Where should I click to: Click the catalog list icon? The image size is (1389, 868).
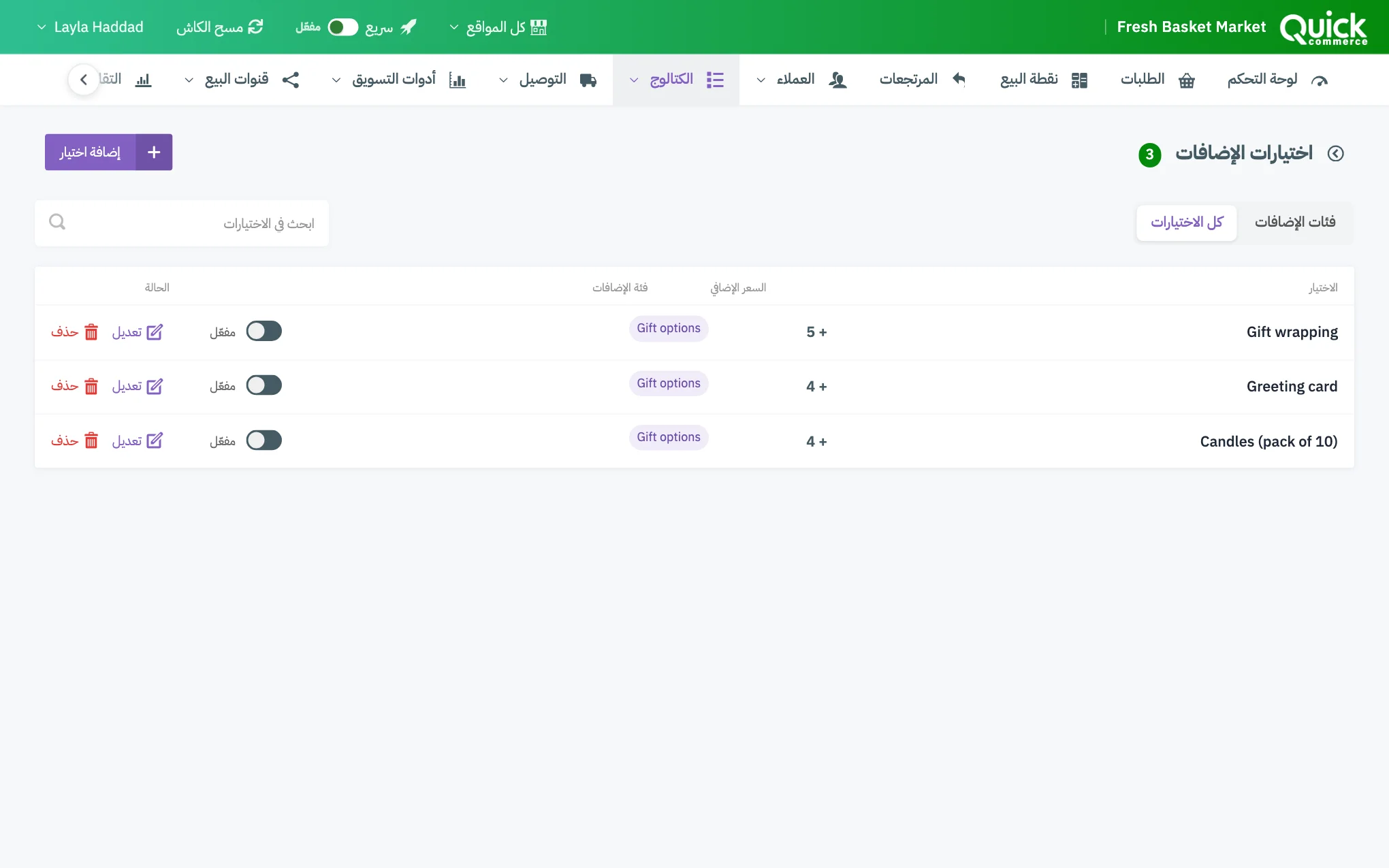coord(715,80)
